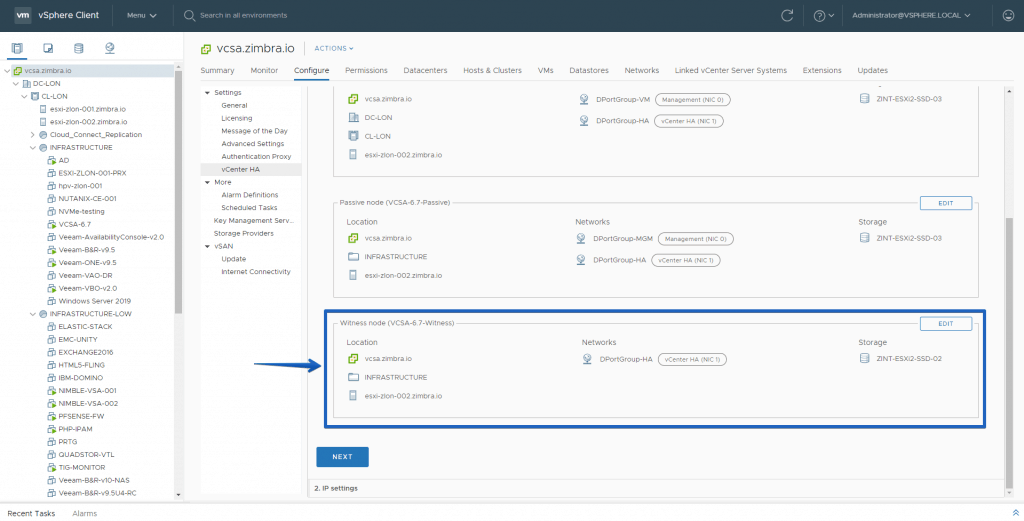Collapse the vSAN section in Configure
Screen dimensions: 1024x521
pyautogui.click(x=208, y=246)
